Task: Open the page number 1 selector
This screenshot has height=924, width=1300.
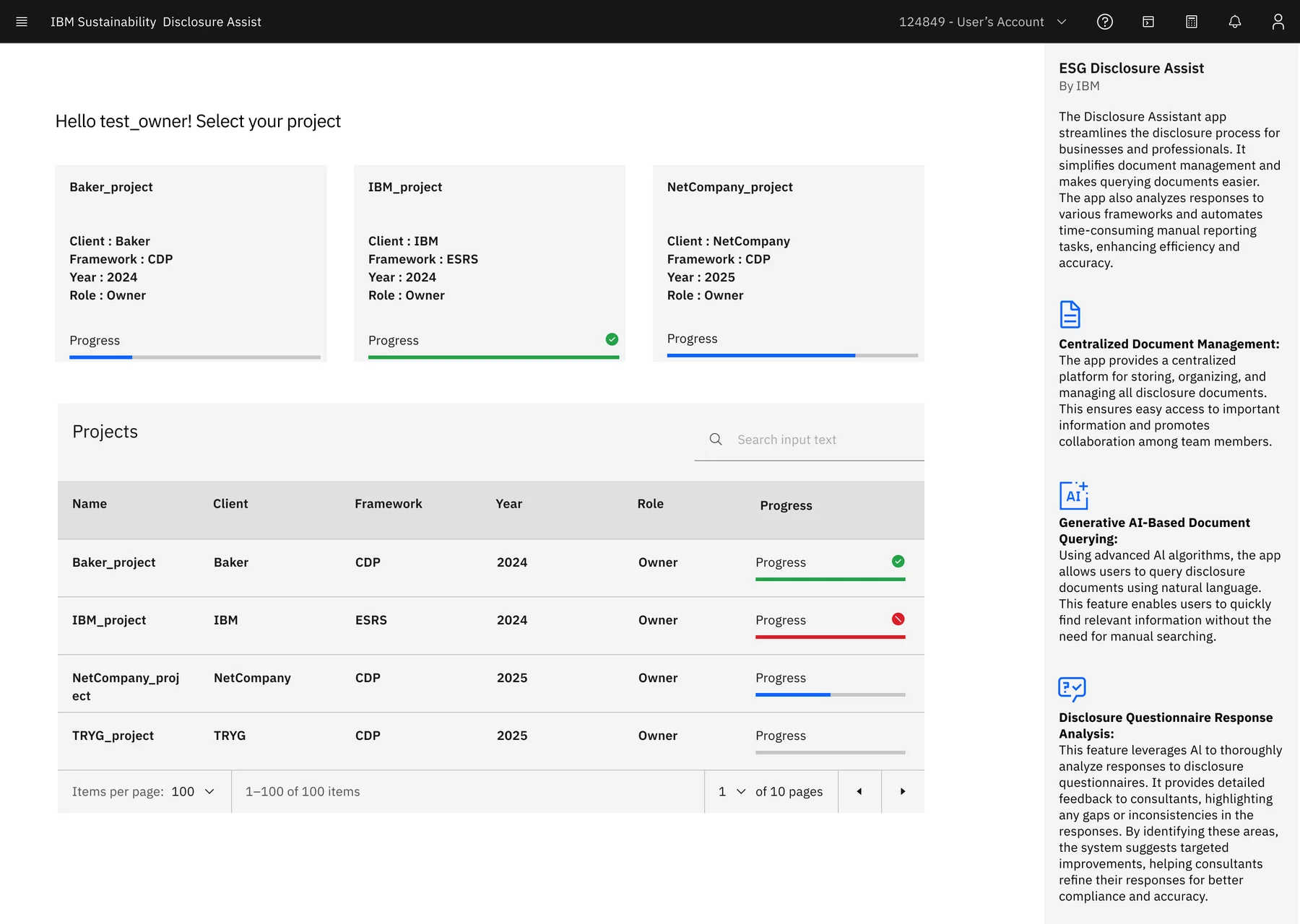Action: click(732, 791)
